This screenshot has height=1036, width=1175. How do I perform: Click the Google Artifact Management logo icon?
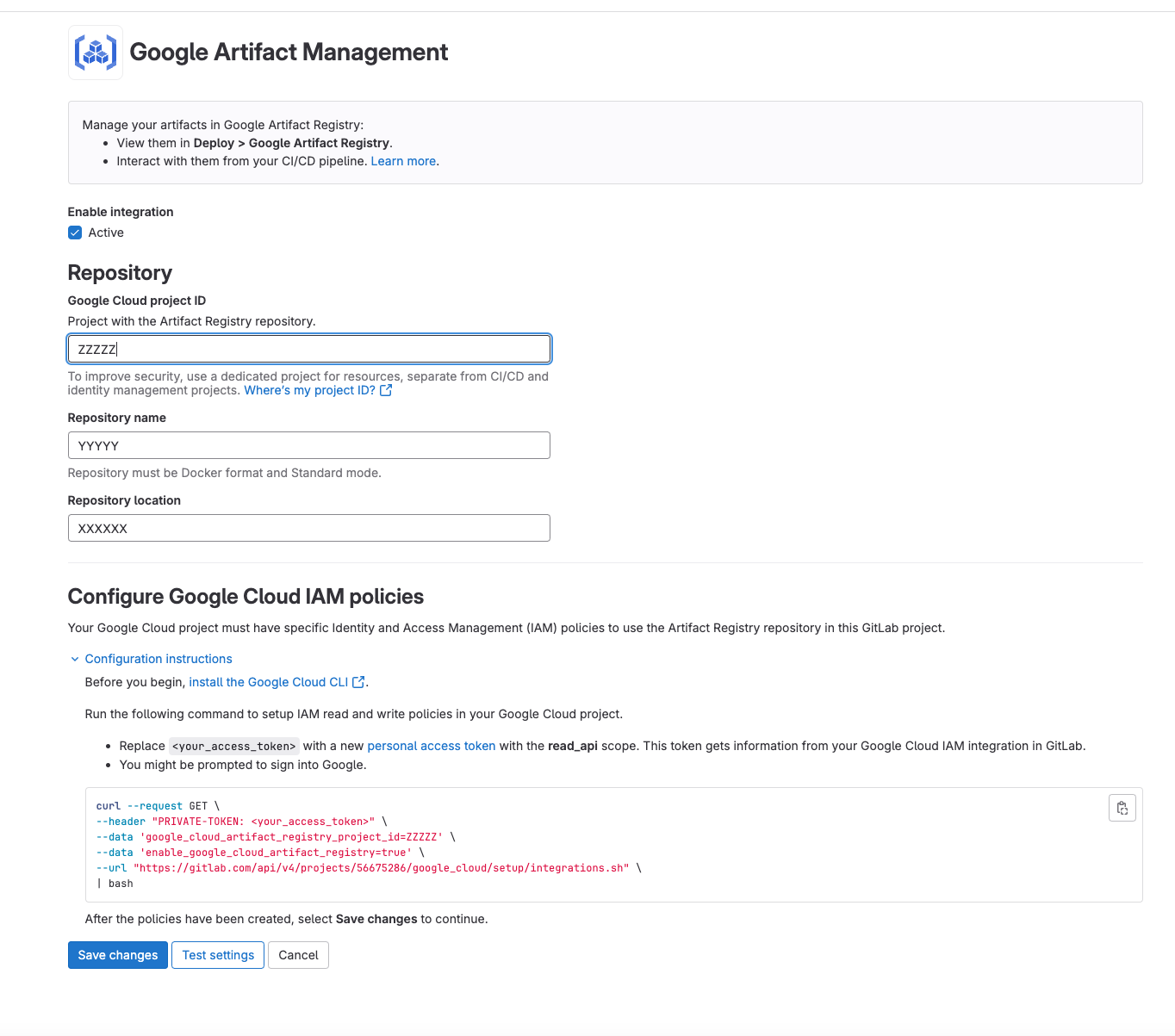point(96,53)
